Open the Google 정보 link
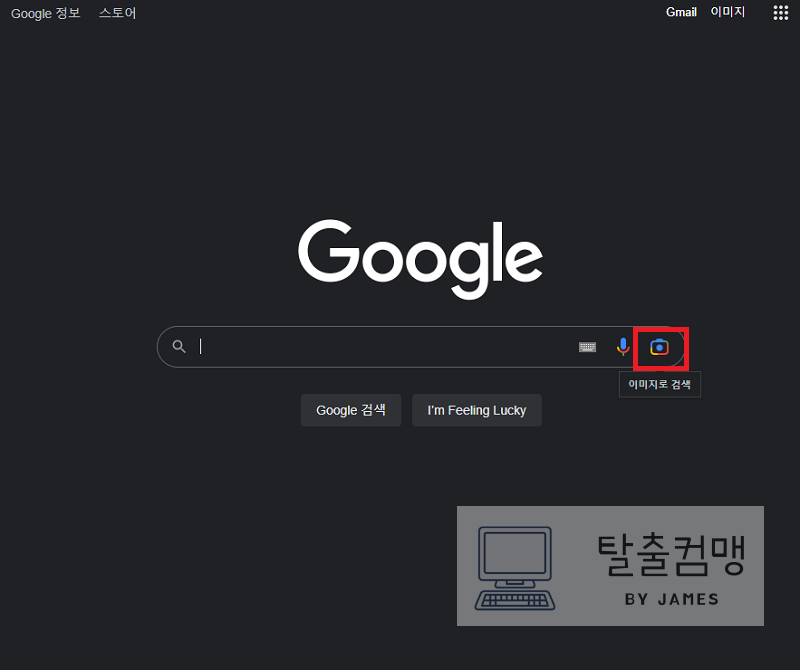Viewport: 800px width, 670px height. [x=46, y=13]
